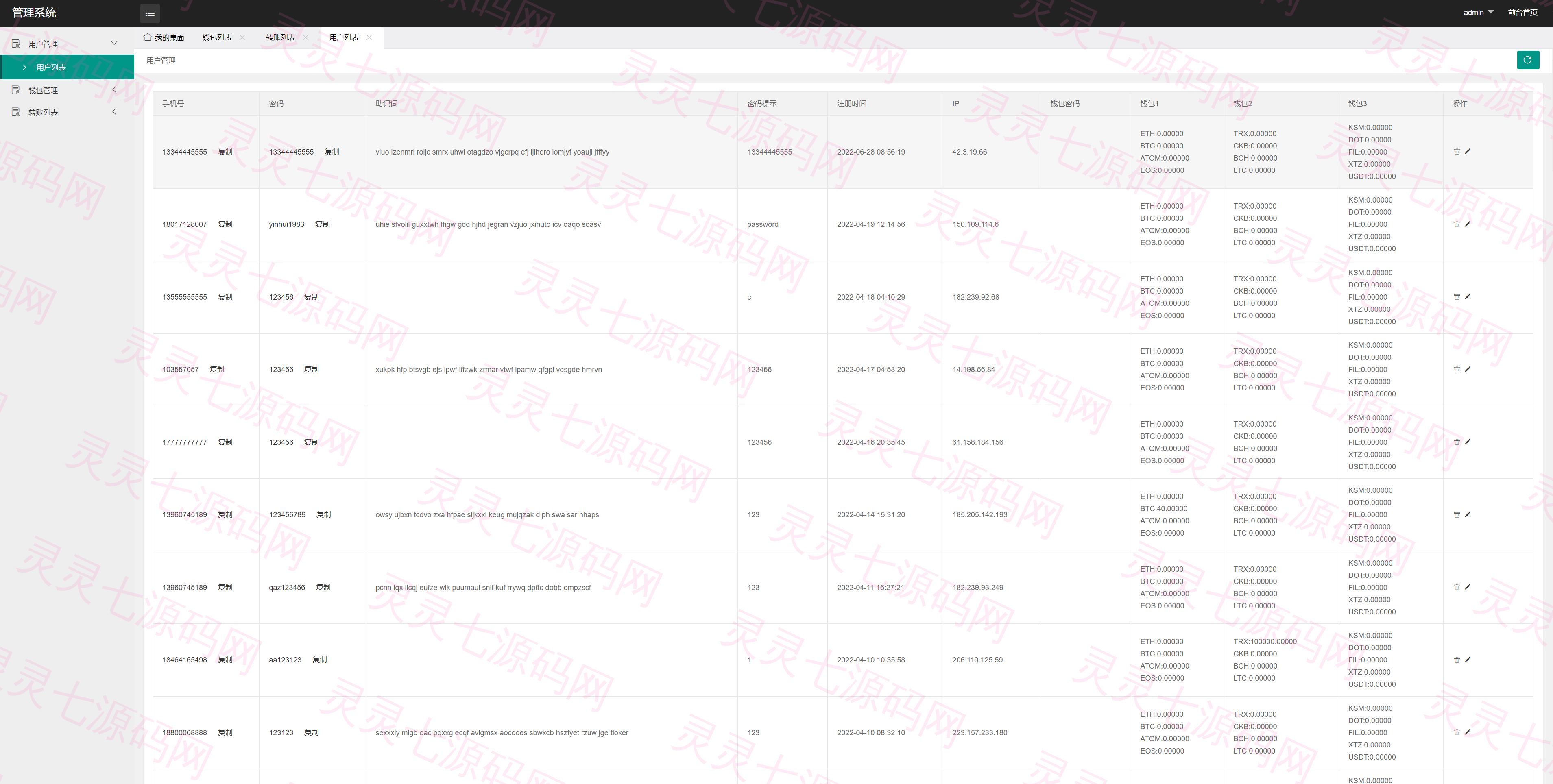
Task: Copy password aa123123 with 复制
Action: [320, 660]
